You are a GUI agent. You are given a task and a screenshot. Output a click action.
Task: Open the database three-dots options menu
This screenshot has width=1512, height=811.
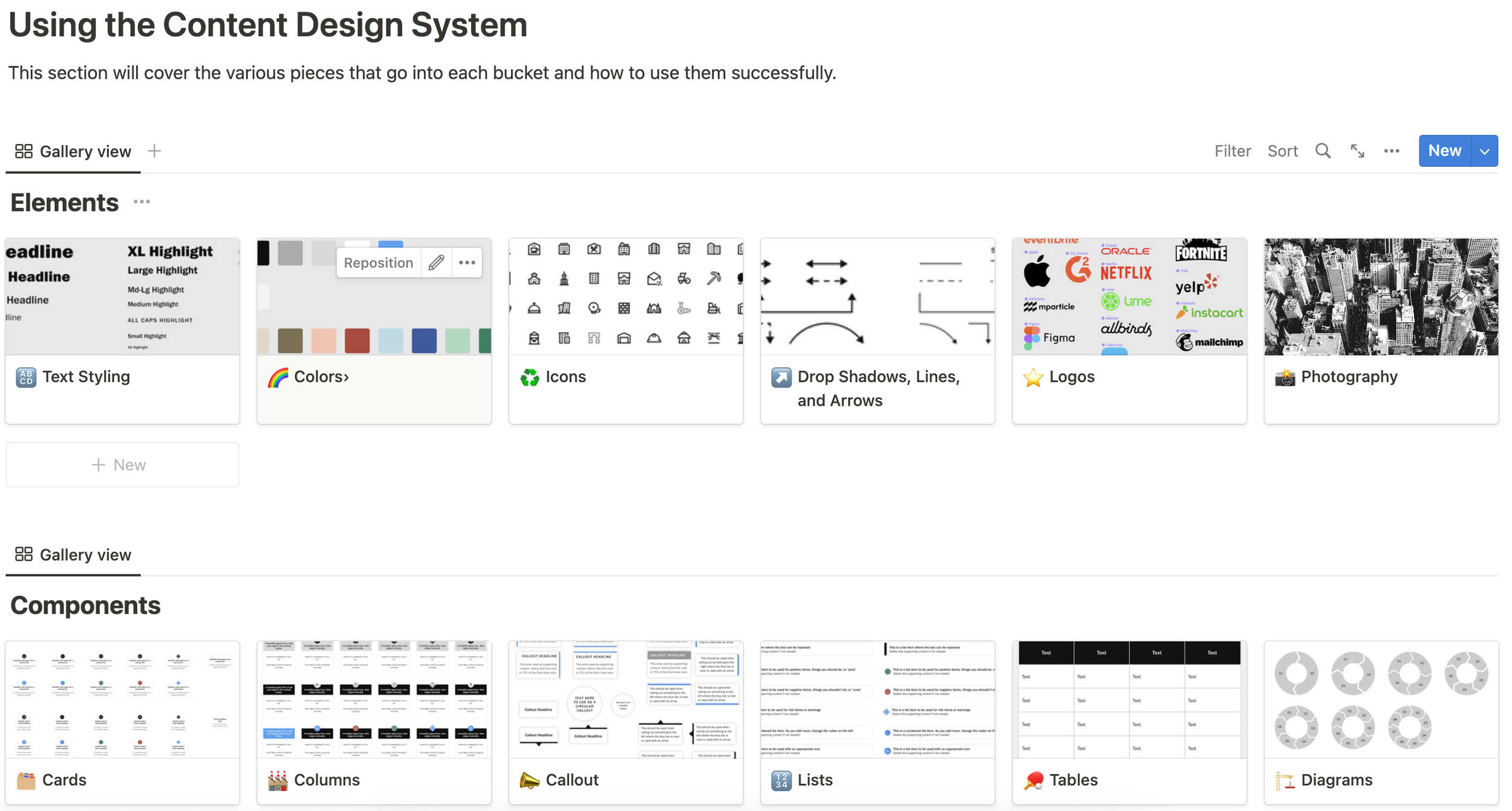point(1391,151)
